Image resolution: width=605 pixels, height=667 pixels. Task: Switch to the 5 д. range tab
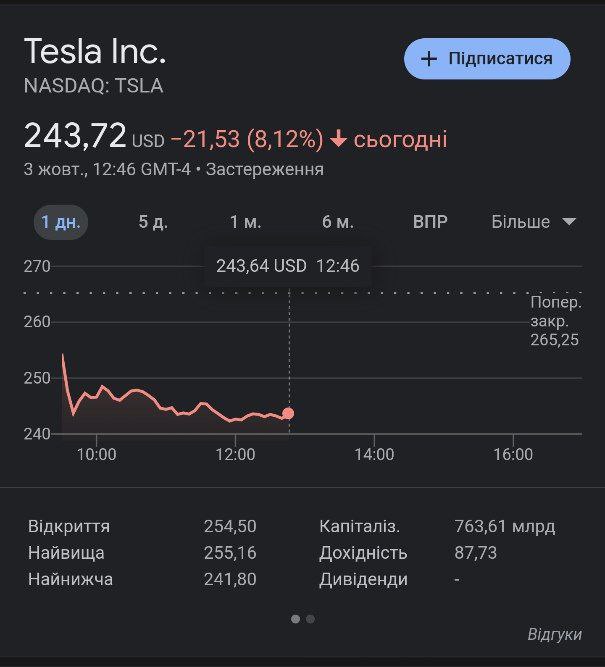pos(153,222)
